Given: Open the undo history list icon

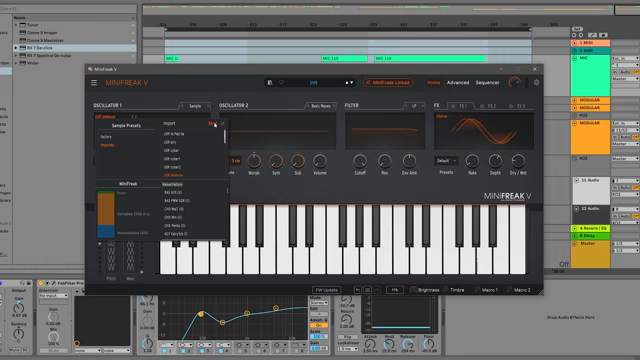Looking at the screenshot, I should point(367,290).
